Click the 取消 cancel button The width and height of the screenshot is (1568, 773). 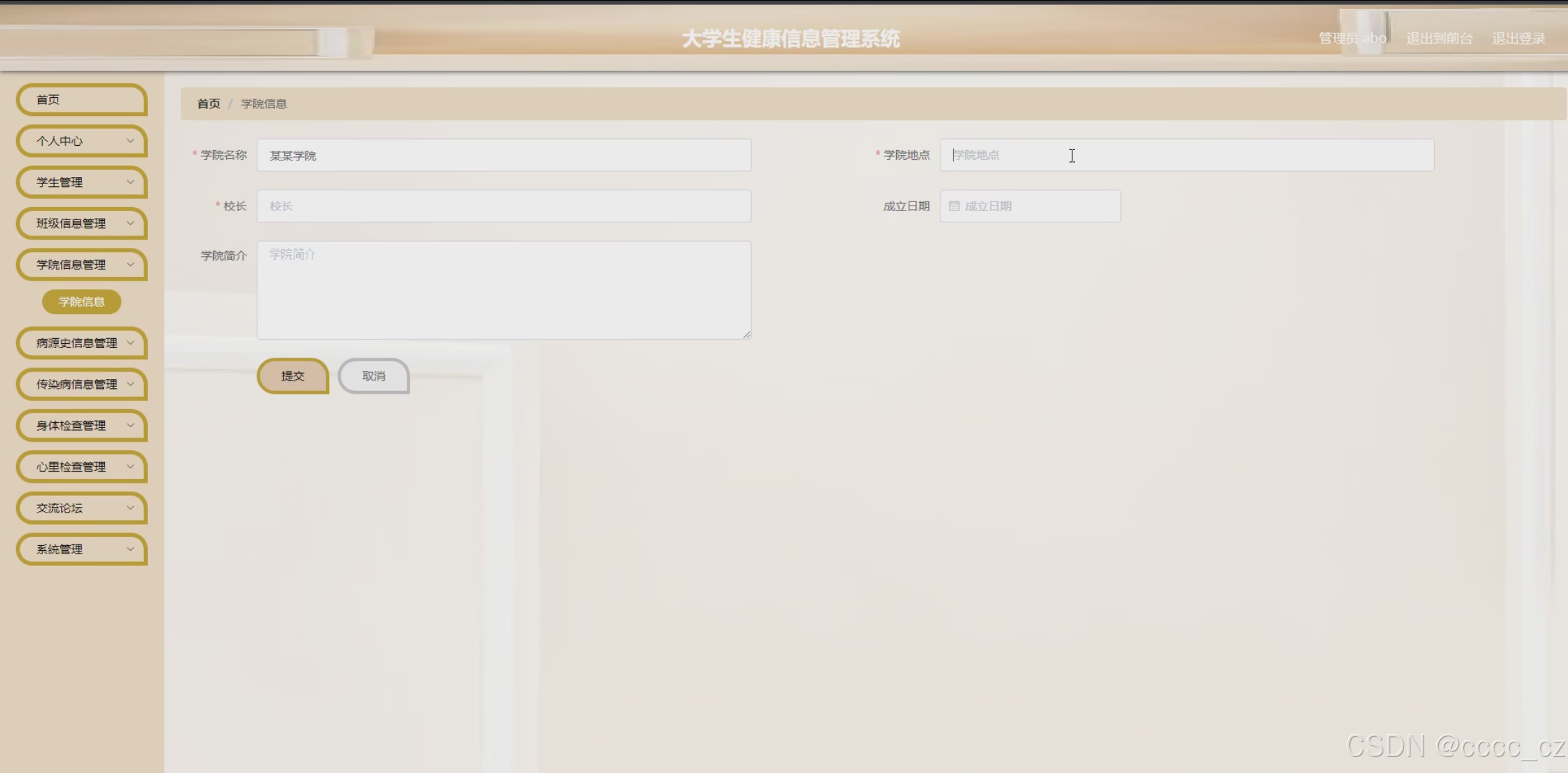(x=373, y=376)
